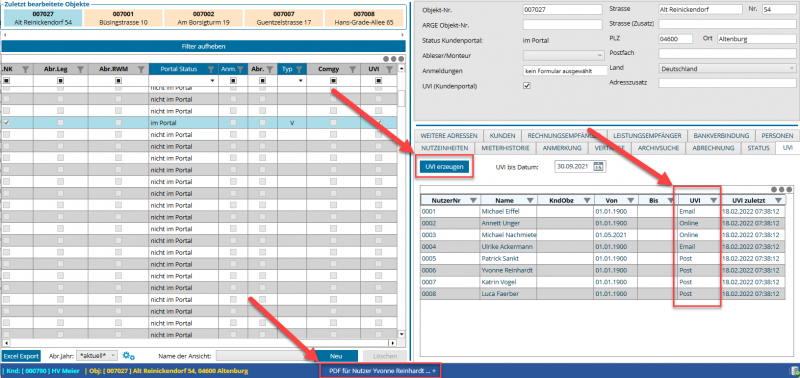Expand the Land dropdown showing Deutschland
Viewport: 800px width, 378px height.
coord(727,68)
